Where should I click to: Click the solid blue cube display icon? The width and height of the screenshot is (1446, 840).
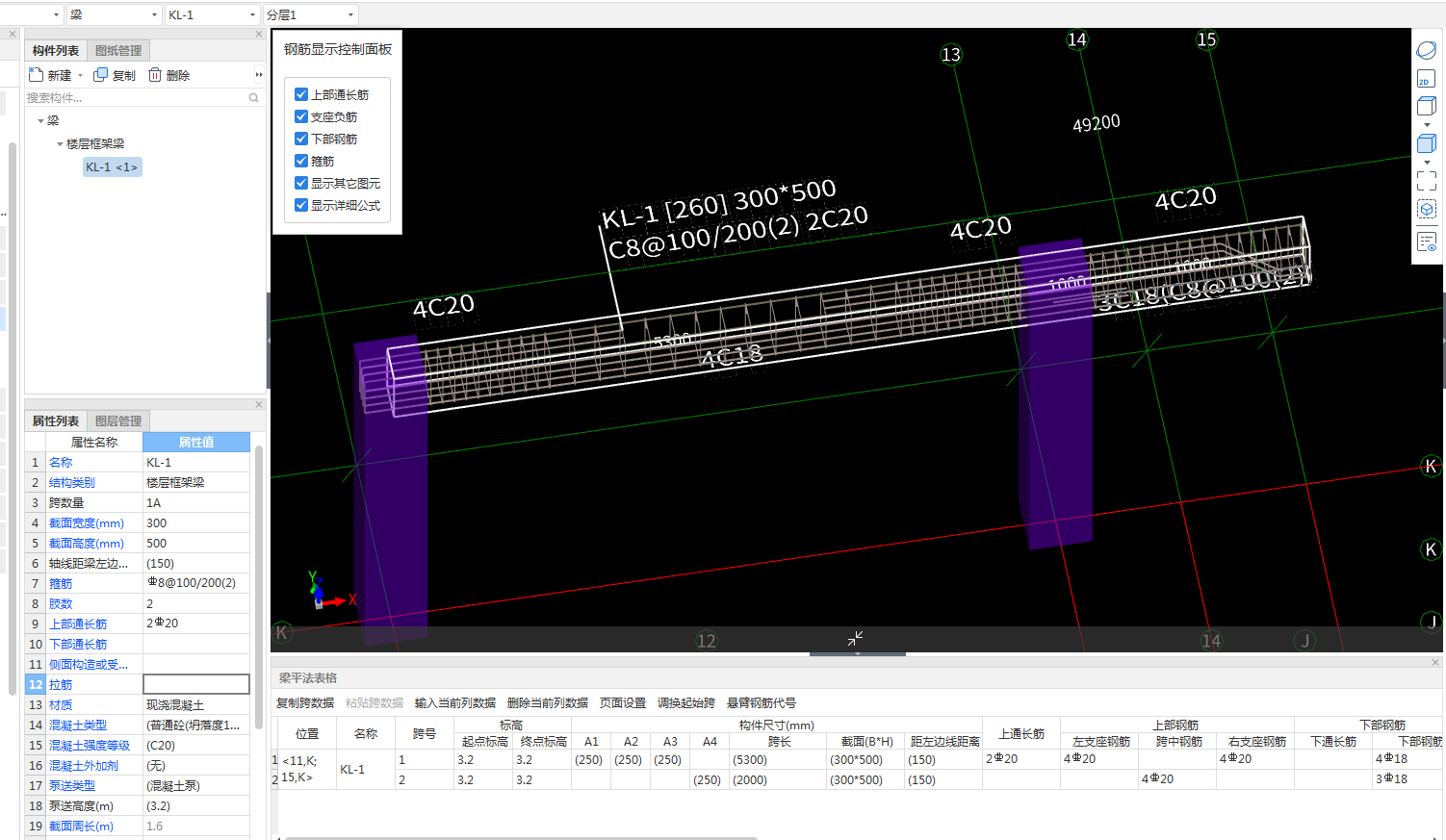1427,143
